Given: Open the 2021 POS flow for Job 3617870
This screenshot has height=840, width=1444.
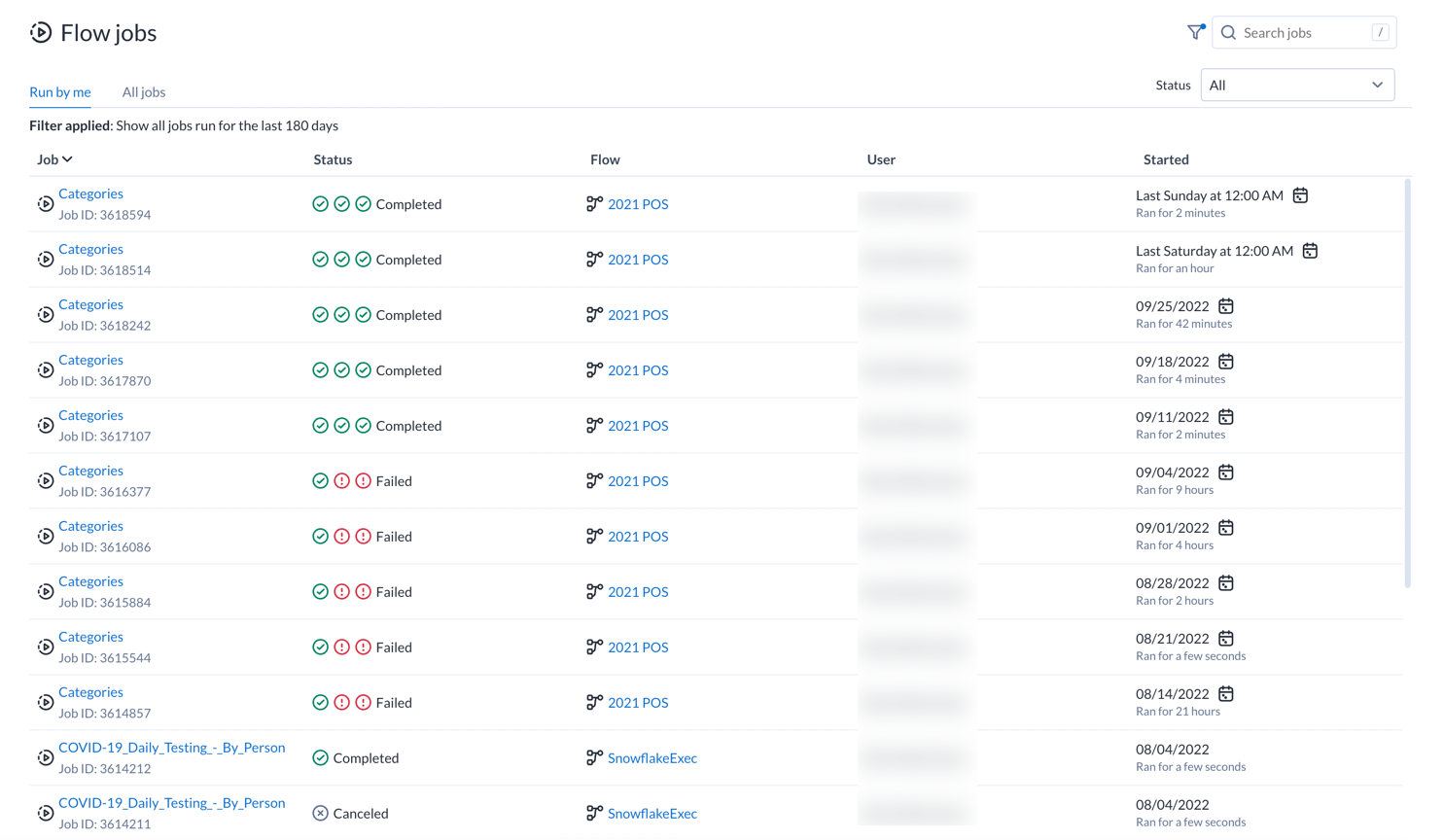Looking at the screenshot, I should pos(638,370).
